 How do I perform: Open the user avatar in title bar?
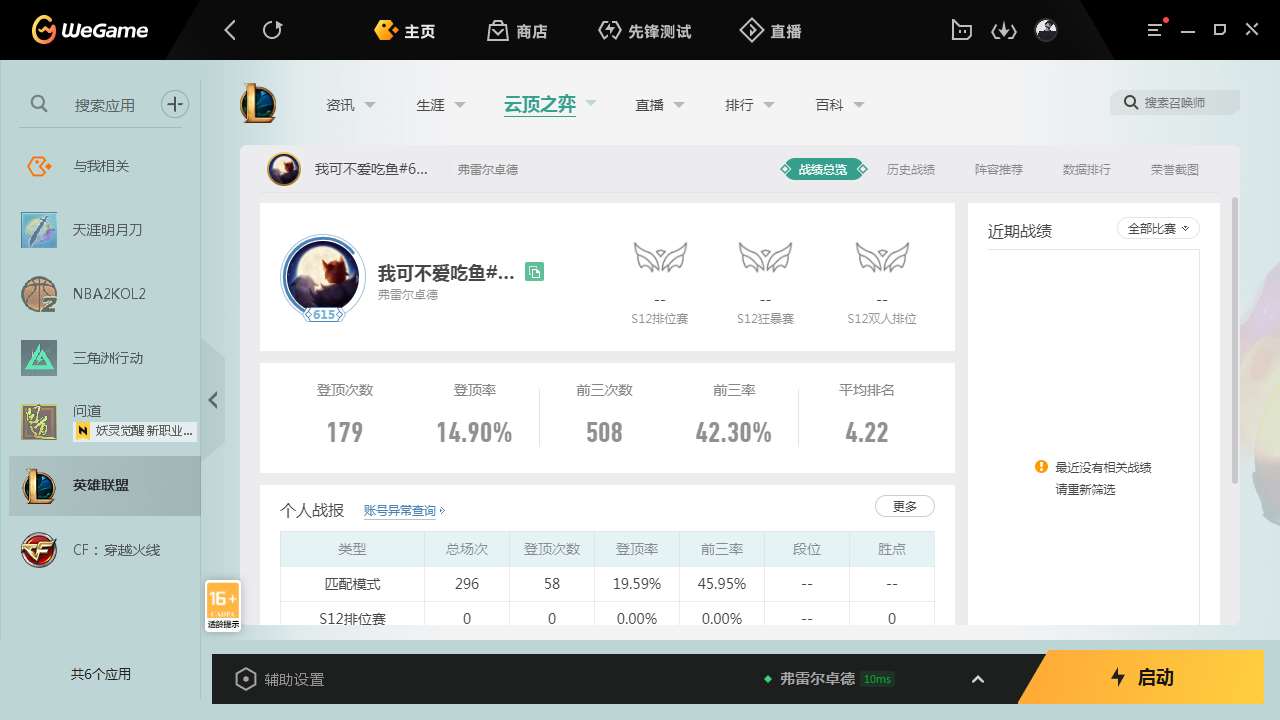pyautogui.click(x=1046, y=30)
